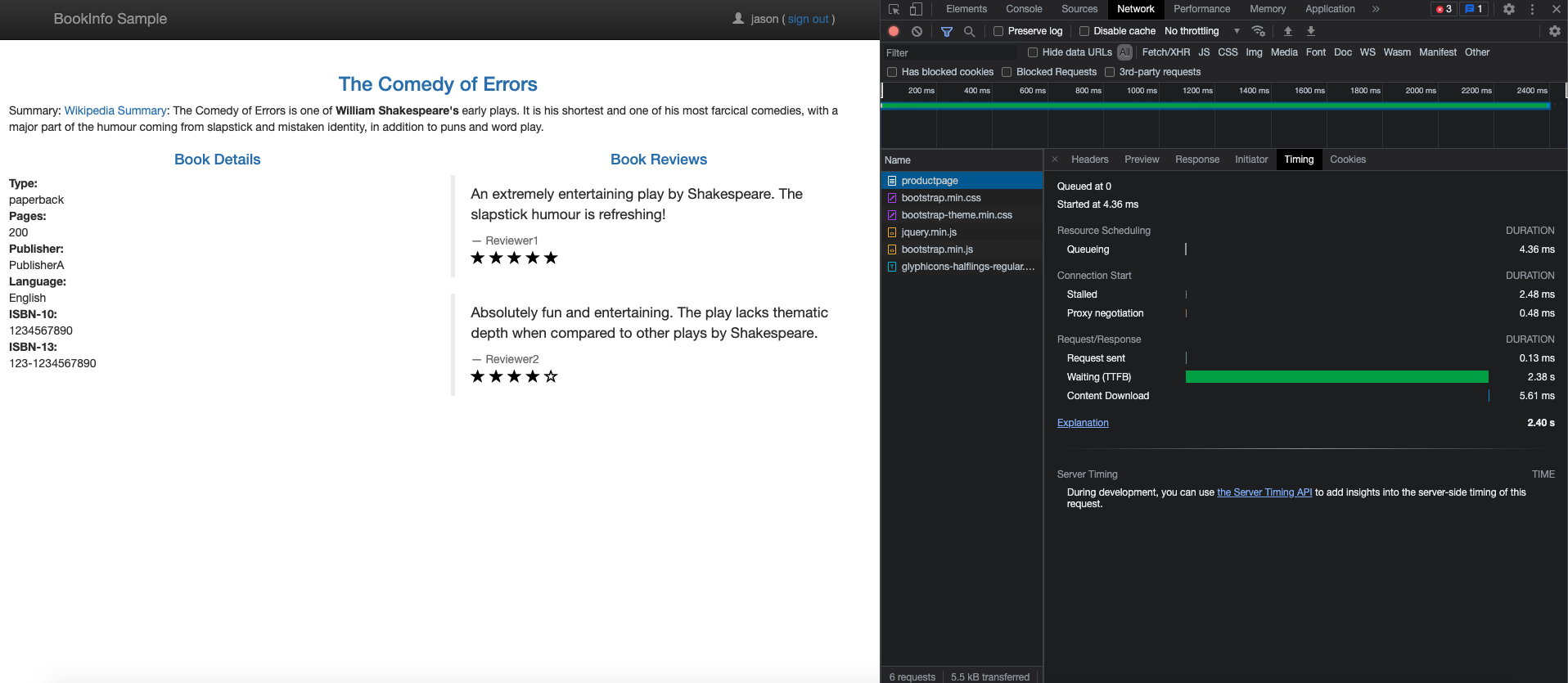Activate the inspect element picker
1568x683 pixels.
pos(894,9)
